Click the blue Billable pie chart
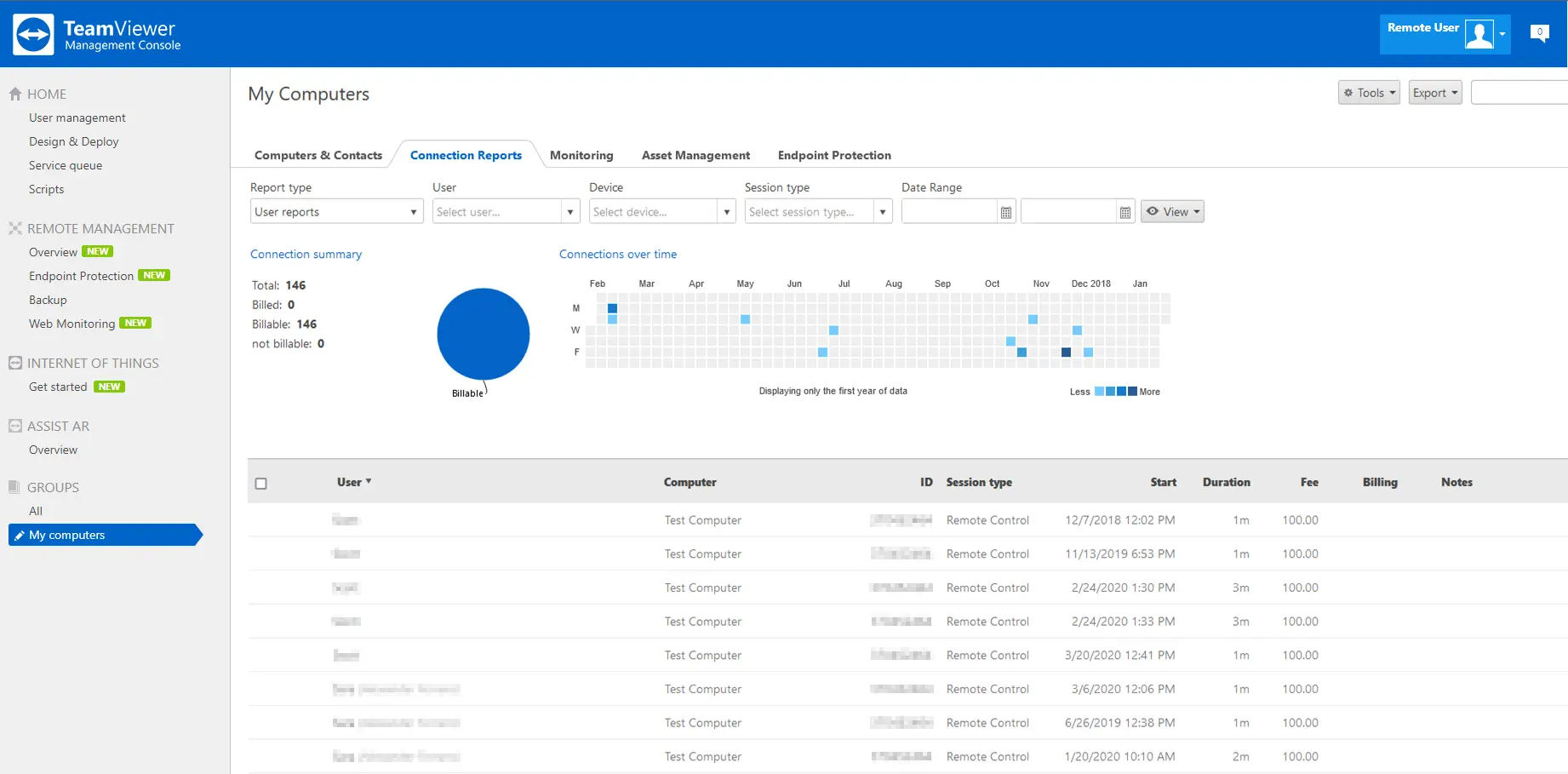This screenshot has height=774, width=1568. pyautogui.click(x=484, y=334)
